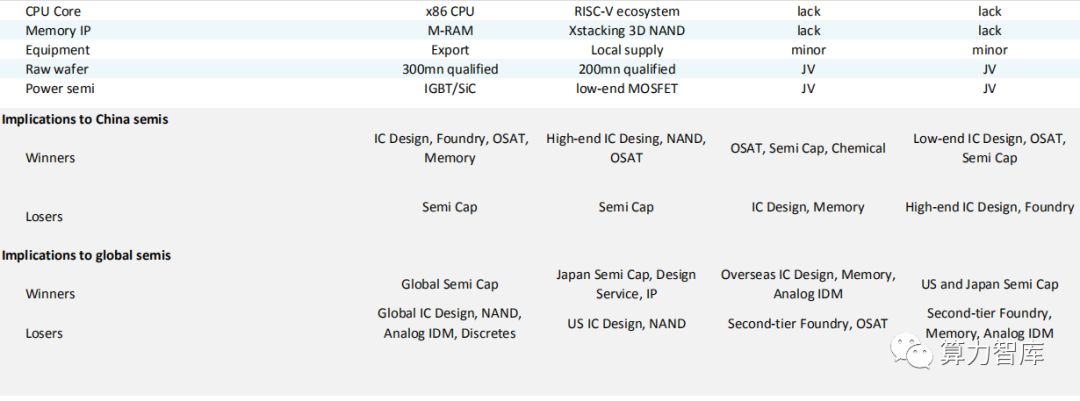Click 'Implications to China semis' heading
The image size is (1080, 401).
(85, 119)
